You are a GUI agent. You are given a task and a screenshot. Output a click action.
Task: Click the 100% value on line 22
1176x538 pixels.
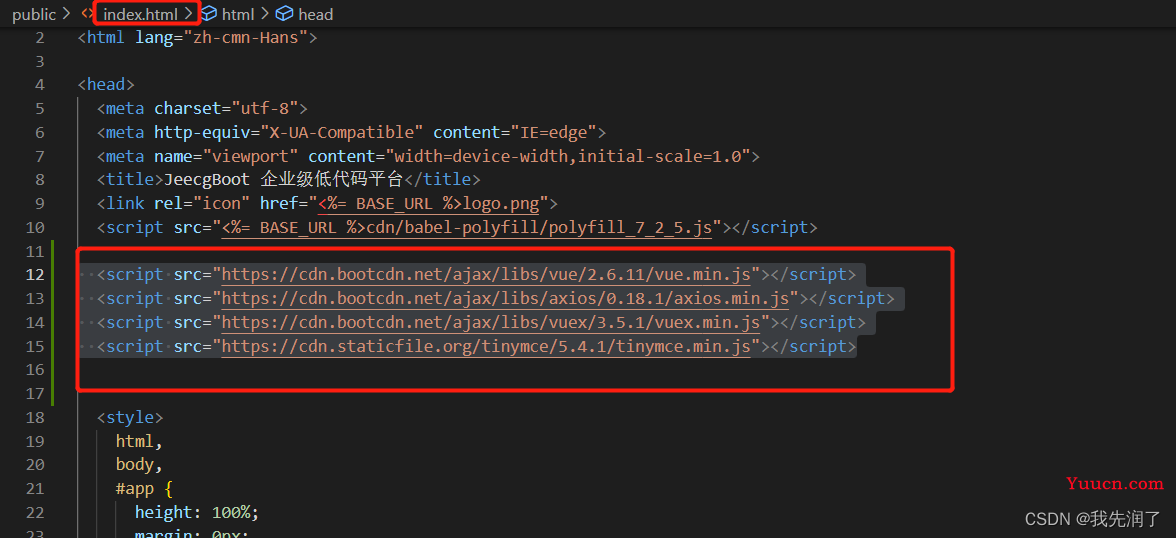[231, 513]
